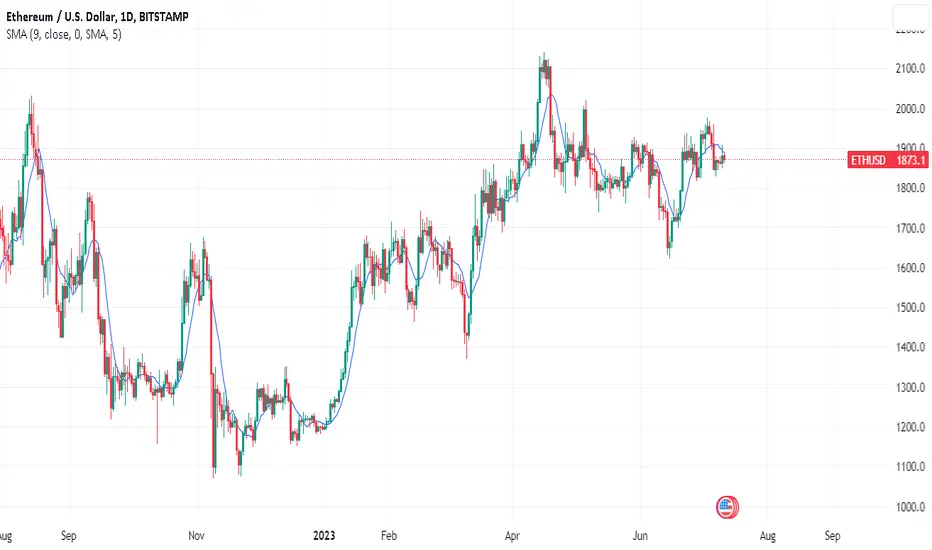The image size is (932, 550).
Task: Click the 1000.0 price axis label
Action: point(910,507)
